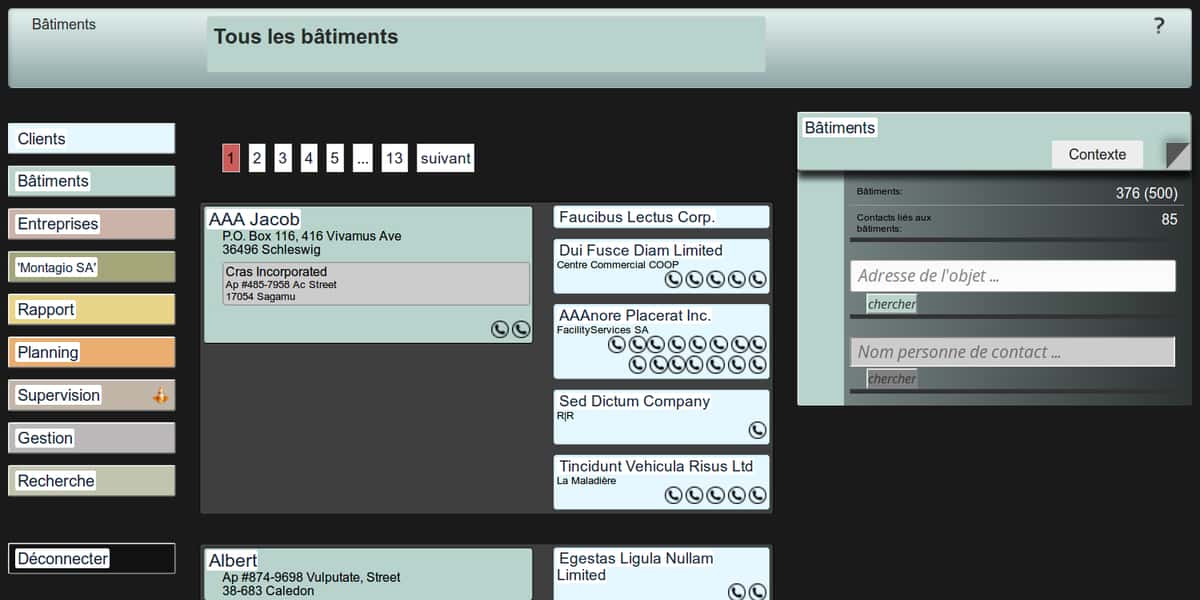Click first phone icon in AAAnore Placerat card
Viewport: 1200px width, 600px height.
[617, 344]
